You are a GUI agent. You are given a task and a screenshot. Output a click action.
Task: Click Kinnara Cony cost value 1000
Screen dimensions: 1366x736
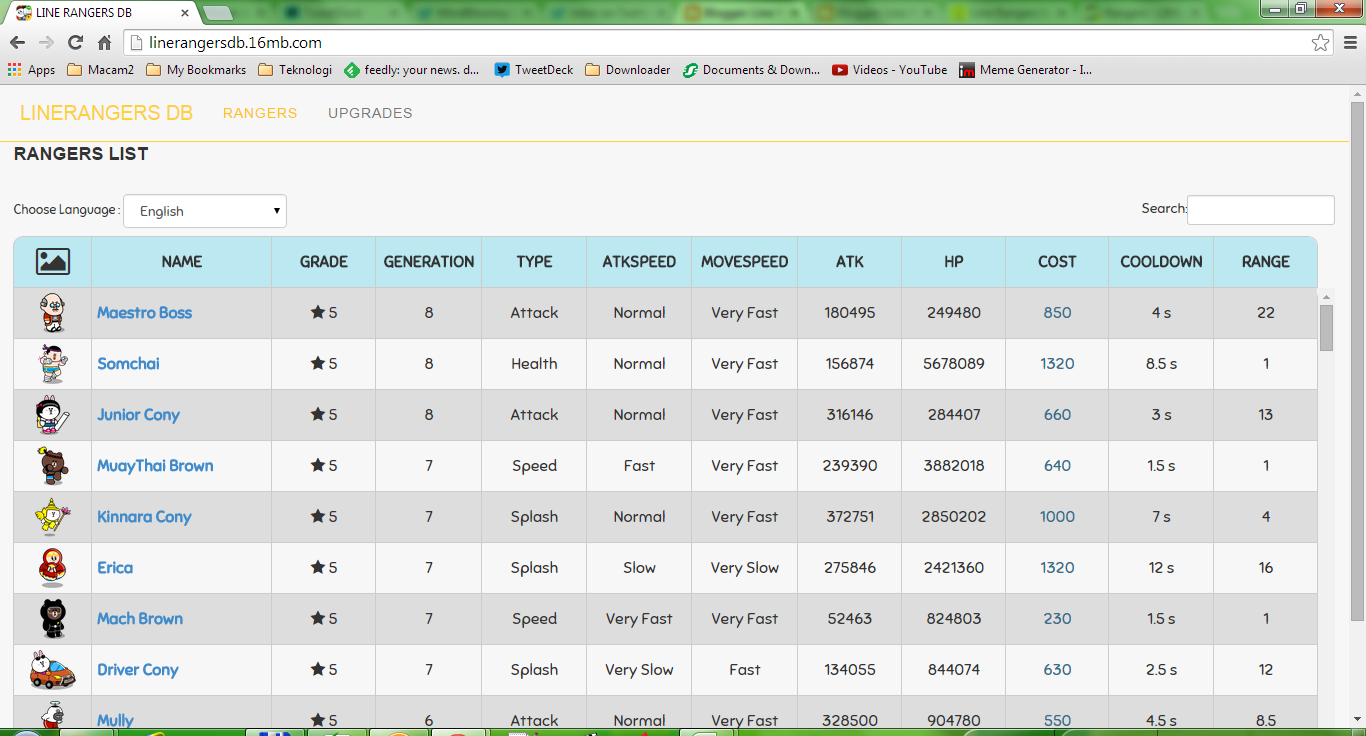click(1057, 517)
